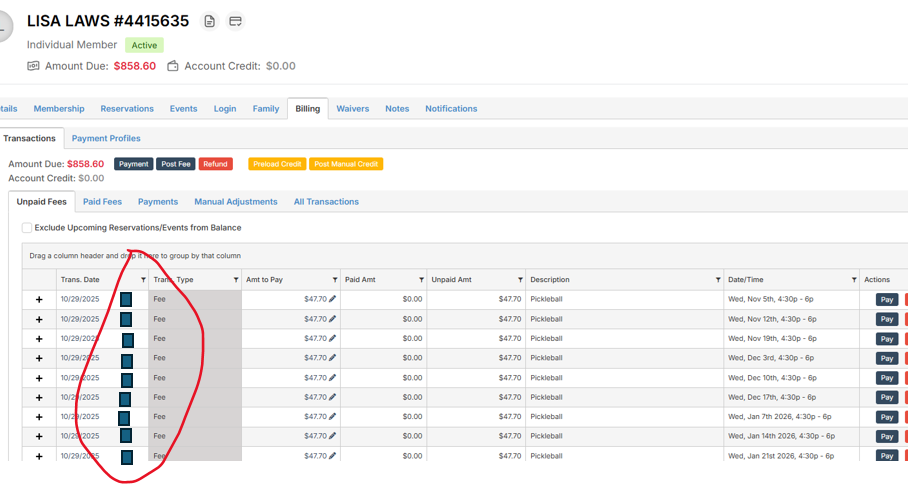Open filter for Description column
Image resolution: width=909 pixels, height=487 pixels.
pyautogui.click(x=718, y=280)
